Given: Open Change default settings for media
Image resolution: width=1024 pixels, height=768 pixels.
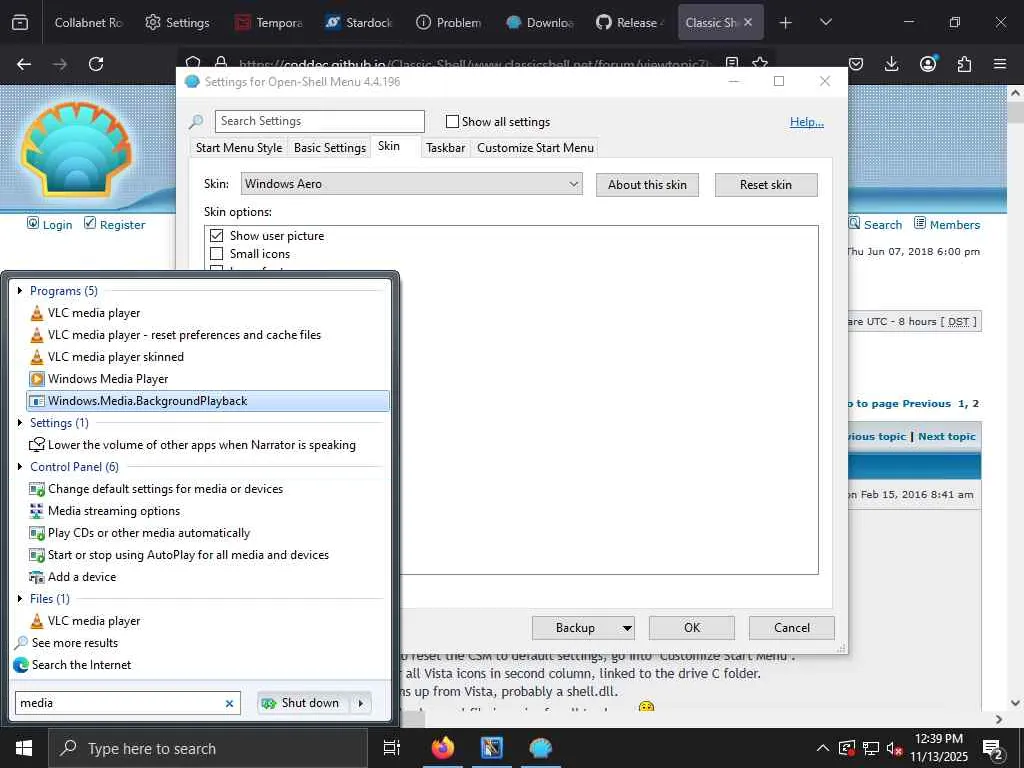Looking at the screenshot, I should pyautogui.click(x=156, y=488).
